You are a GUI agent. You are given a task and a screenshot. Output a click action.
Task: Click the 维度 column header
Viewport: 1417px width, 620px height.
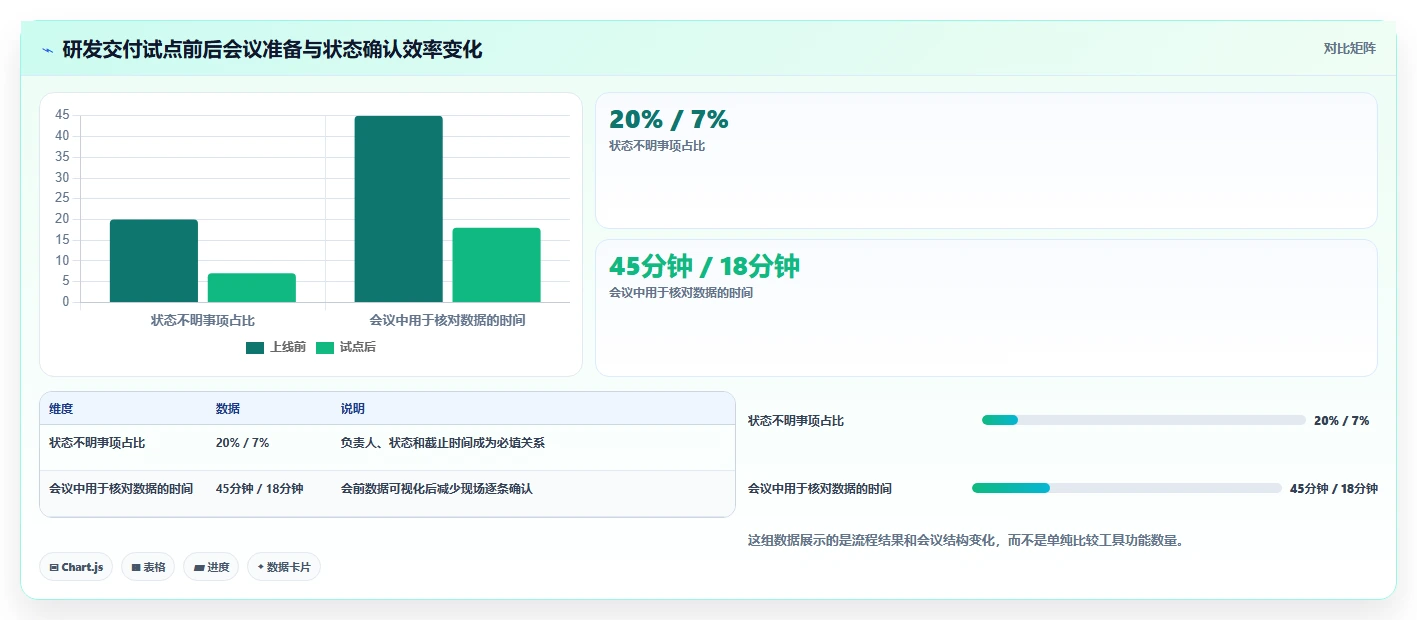coord(61,409)
